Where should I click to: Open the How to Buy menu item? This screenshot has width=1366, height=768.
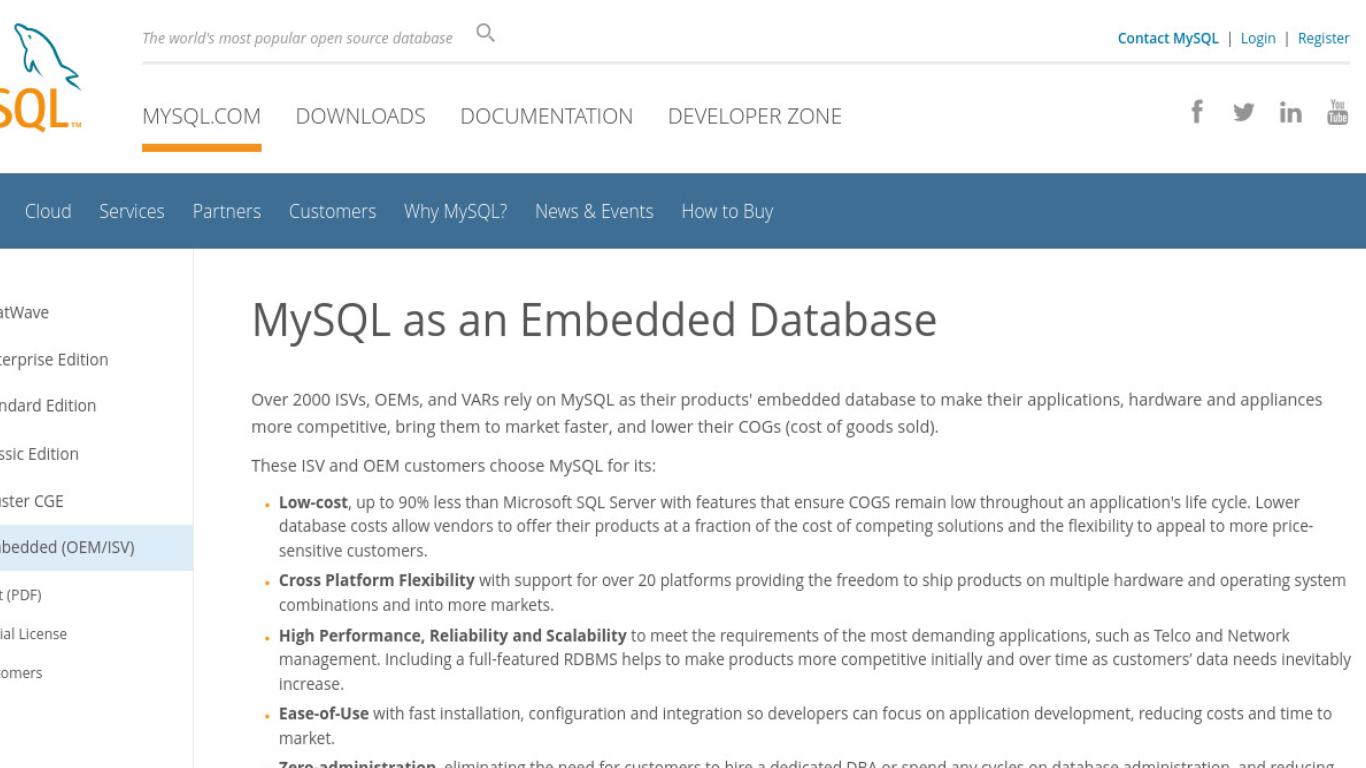[x=727, y=211]
